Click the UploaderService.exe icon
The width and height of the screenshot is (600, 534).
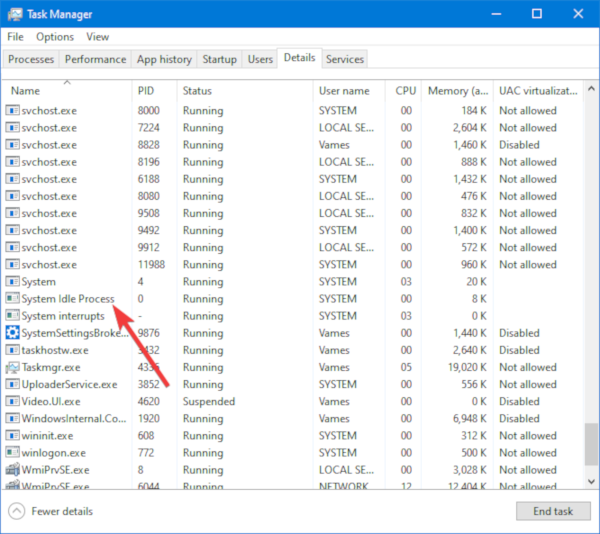(12, 384)
